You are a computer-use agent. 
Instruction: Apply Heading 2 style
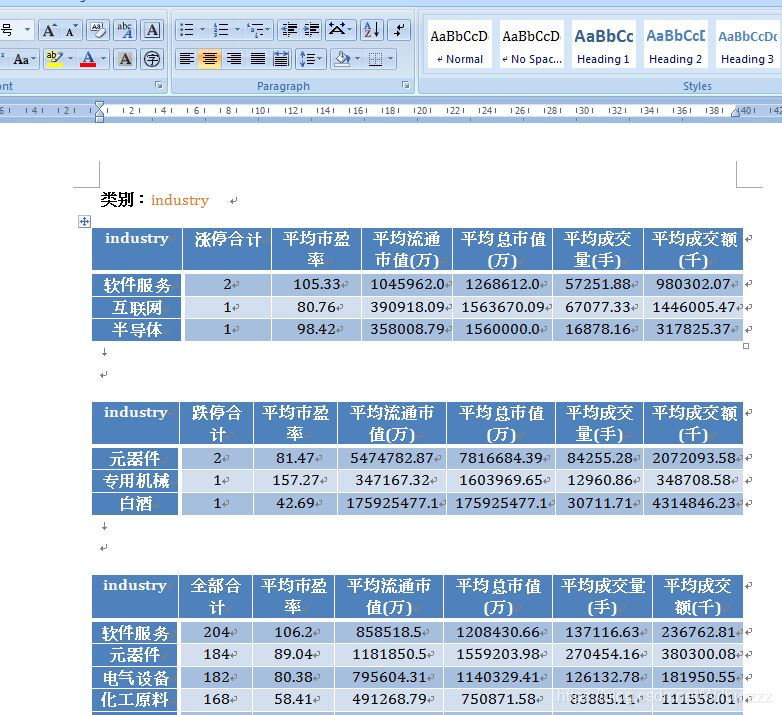tap(675, 44)
